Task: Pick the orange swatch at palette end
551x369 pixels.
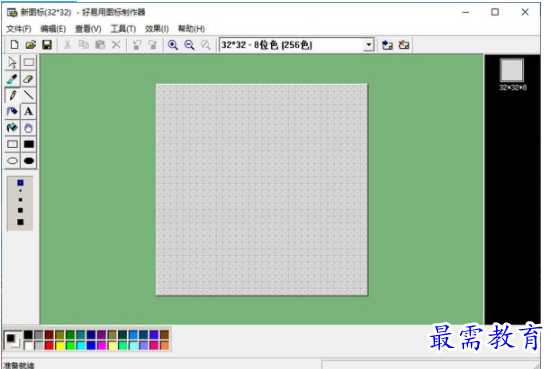Action: [164, 345]
